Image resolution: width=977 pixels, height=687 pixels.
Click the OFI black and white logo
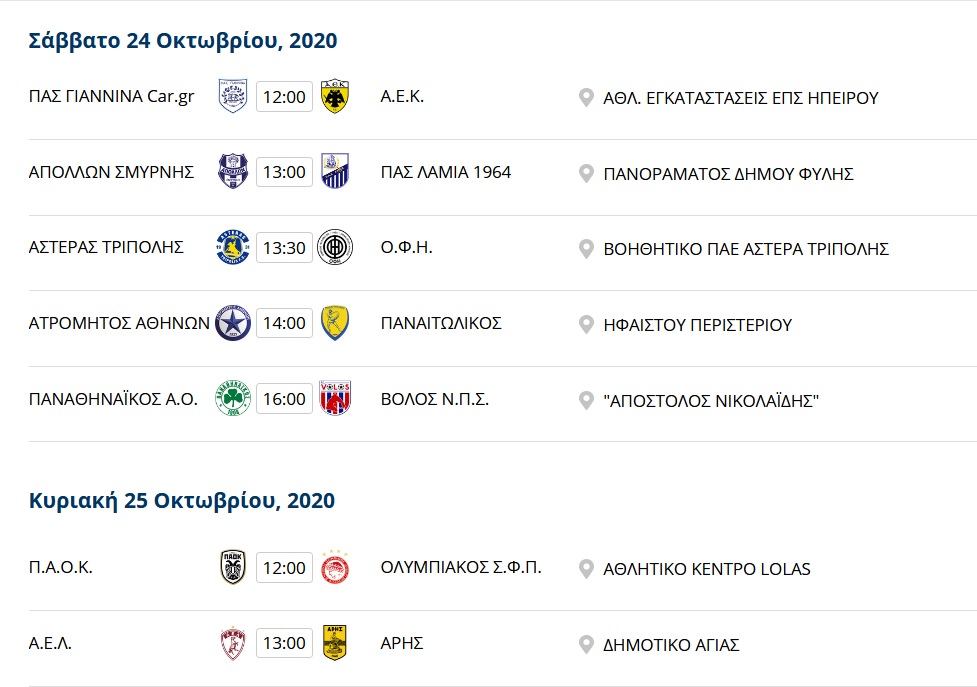pos(334,247)
